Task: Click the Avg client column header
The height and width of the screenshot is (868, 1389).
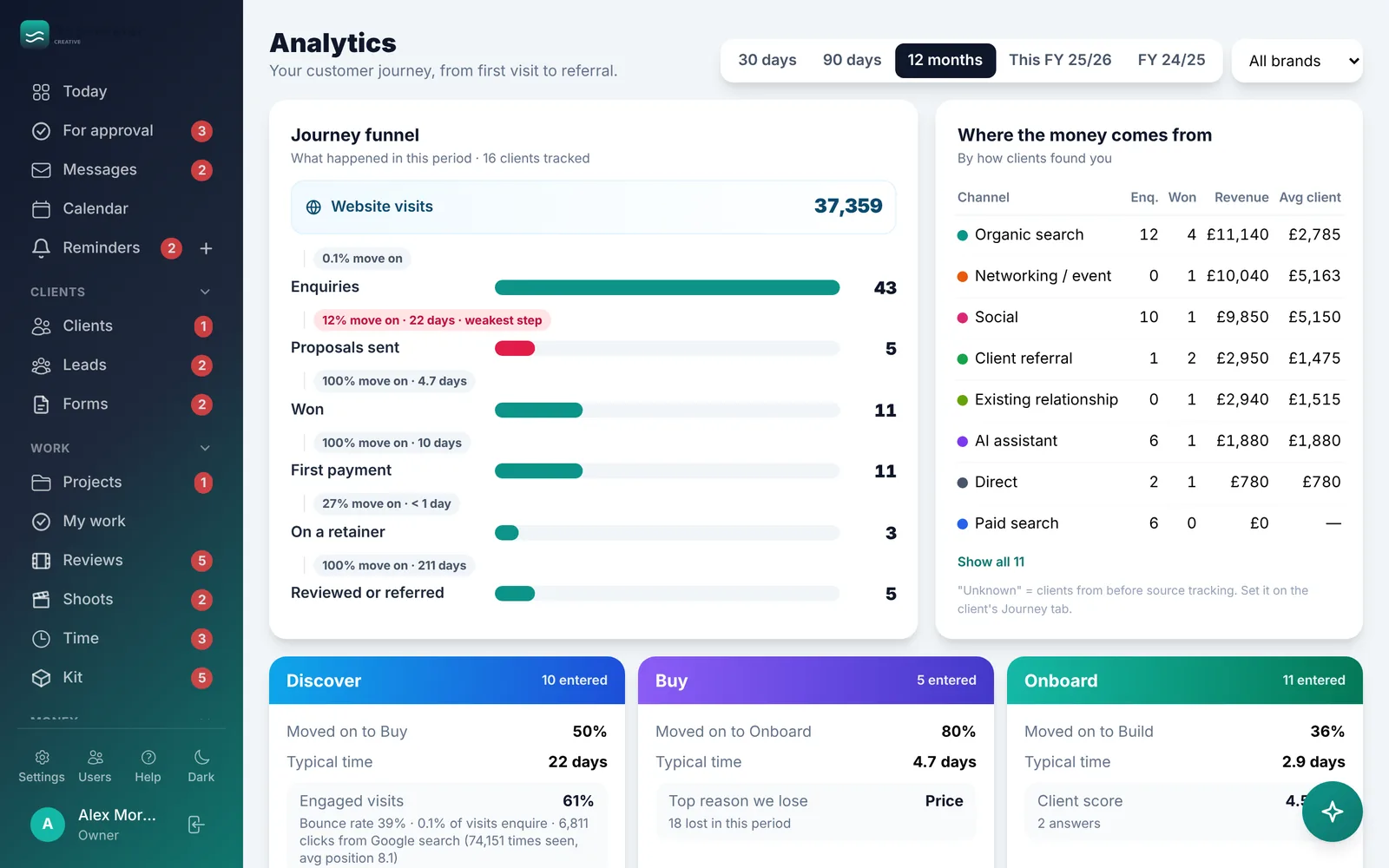Action: click(1310, 197)
